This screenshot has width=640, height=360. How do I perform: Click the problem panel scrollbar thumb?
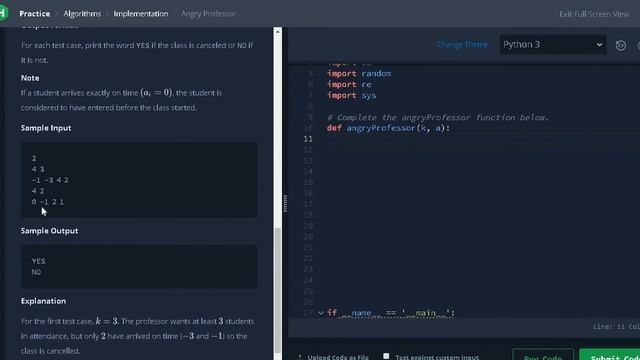278,290
